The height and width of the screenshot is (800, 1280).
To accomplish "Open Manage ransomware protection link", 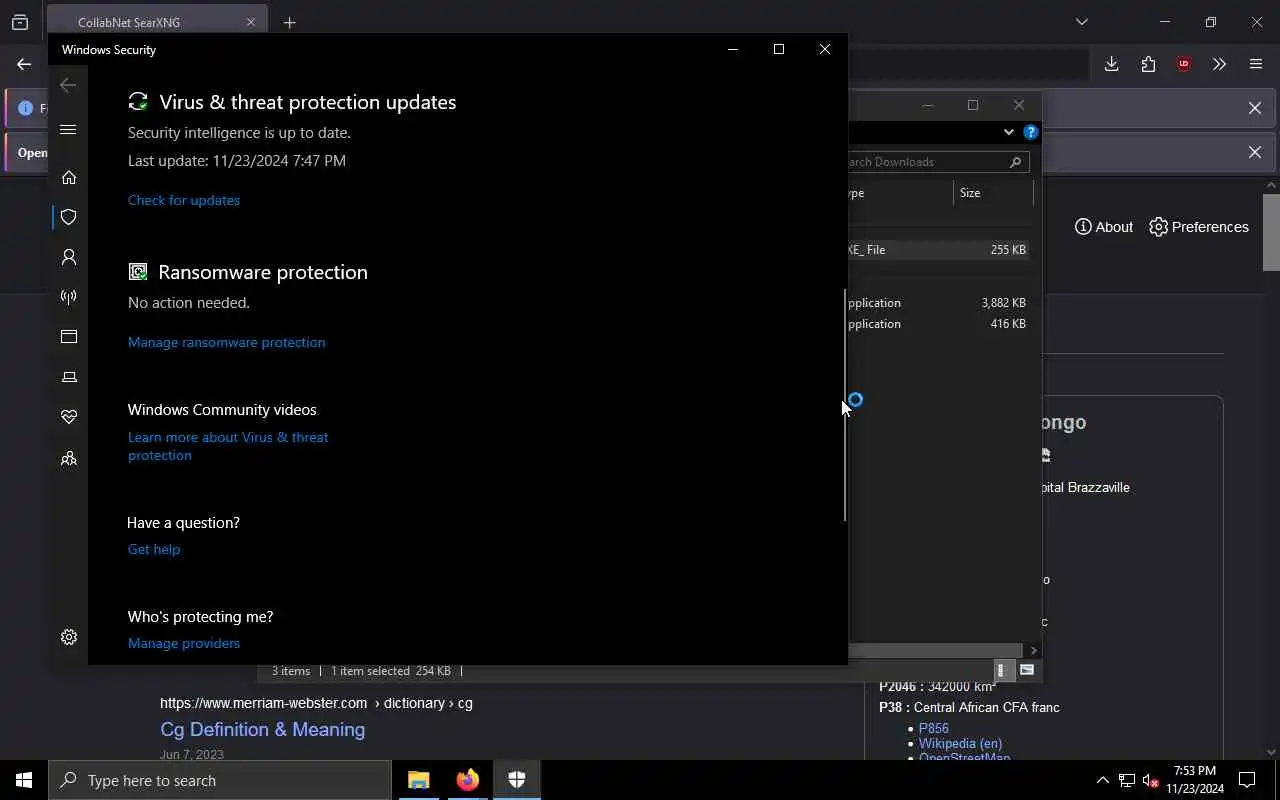I will pyautogui.click(x=226, y=342).
